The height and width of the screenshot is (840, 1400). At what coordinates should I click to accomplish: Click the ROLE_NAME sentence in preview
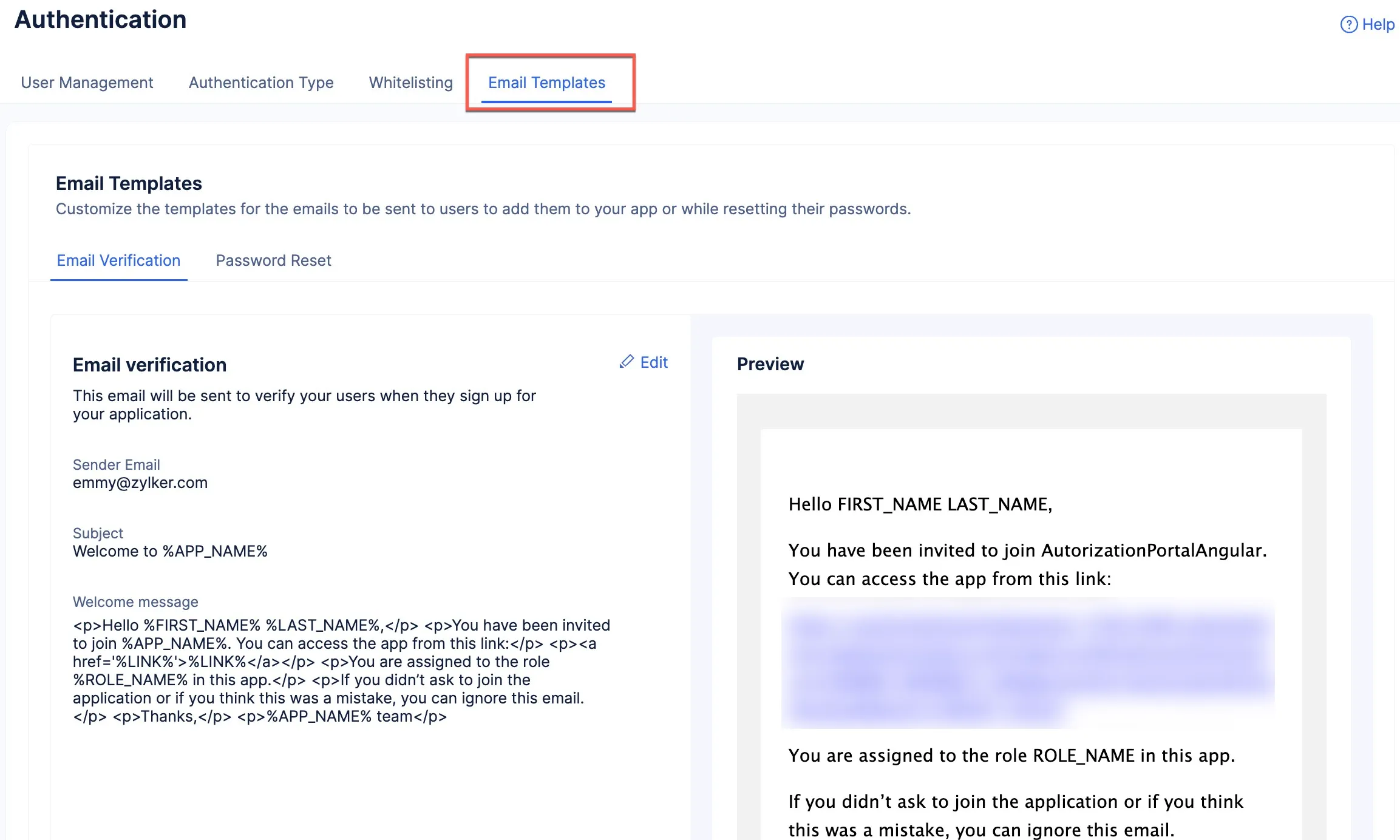1011,756
